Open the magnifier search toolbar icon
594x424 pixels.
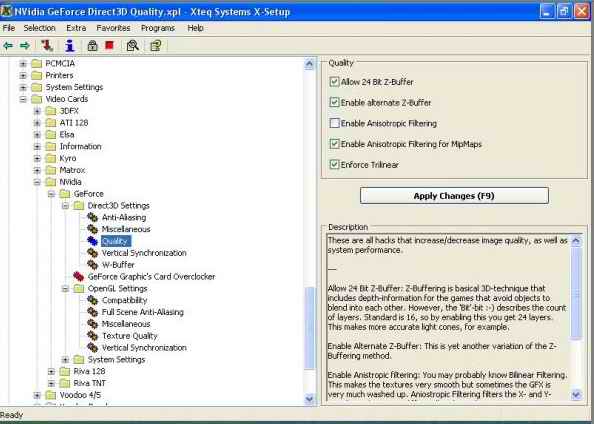pos(133,45)
